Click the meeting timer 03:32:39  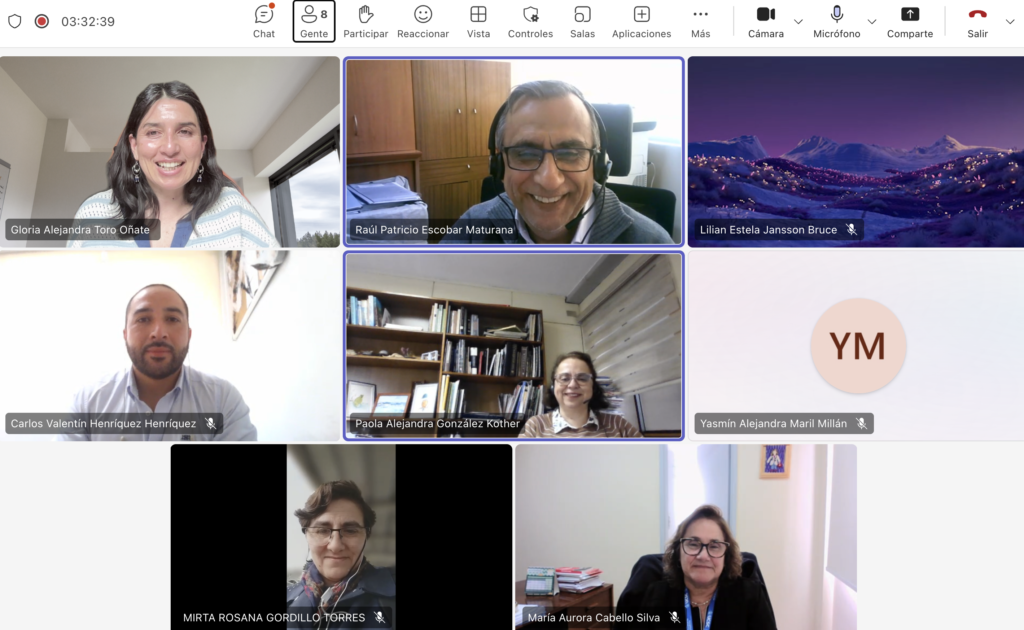pos(88,22)
